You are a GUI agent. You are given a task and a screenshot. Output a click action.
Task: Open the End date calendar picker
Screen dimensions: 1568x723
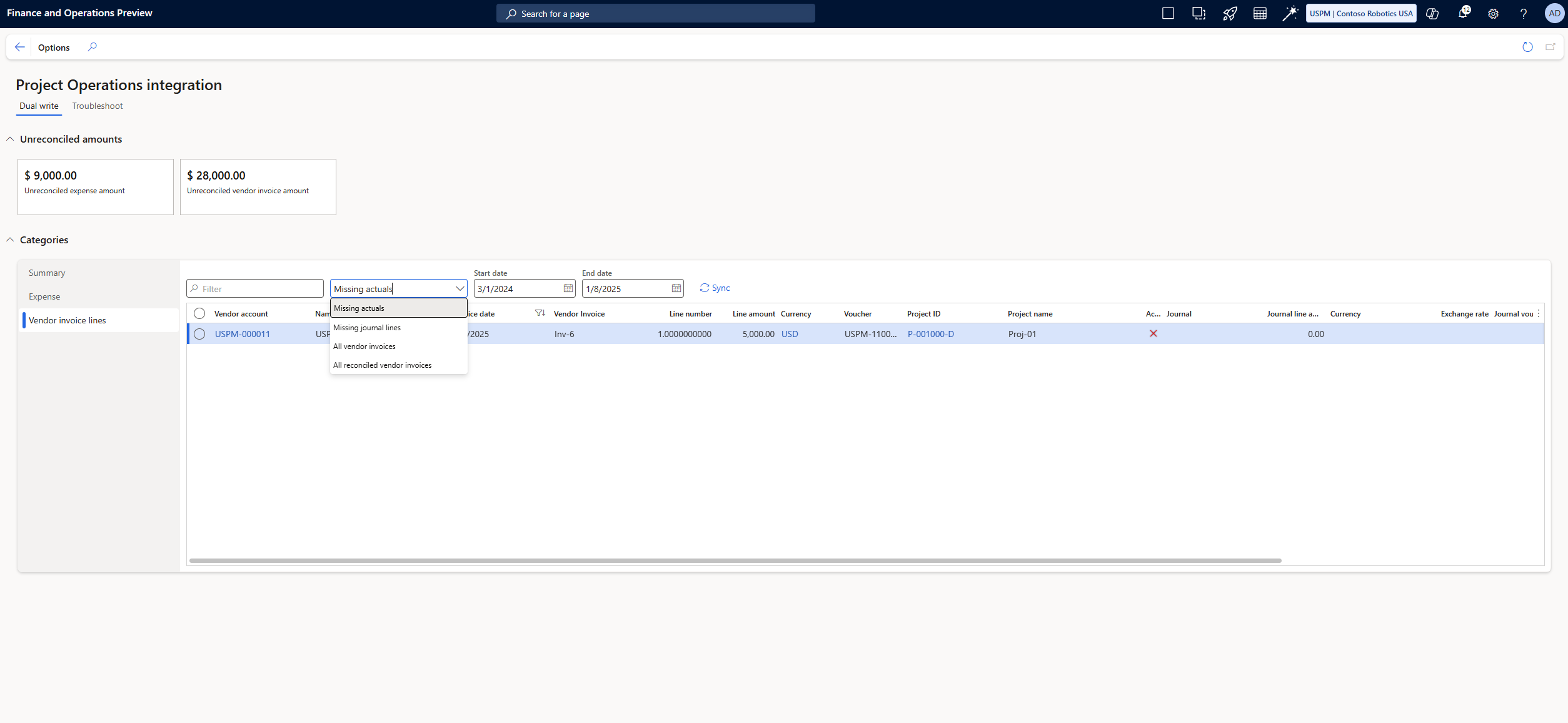[676, 288]
